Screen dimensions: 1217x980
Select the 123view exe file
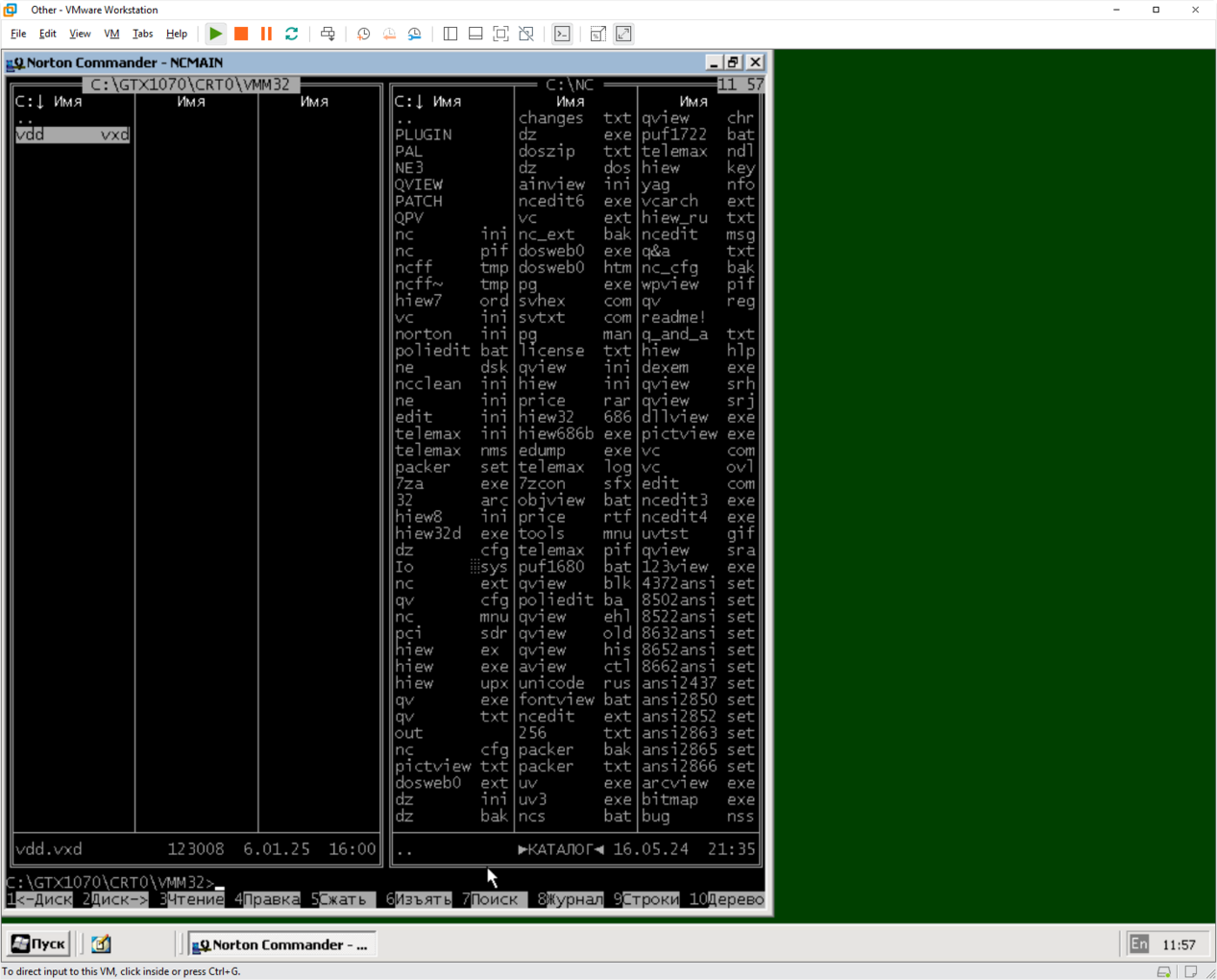(x=698, y=567)
